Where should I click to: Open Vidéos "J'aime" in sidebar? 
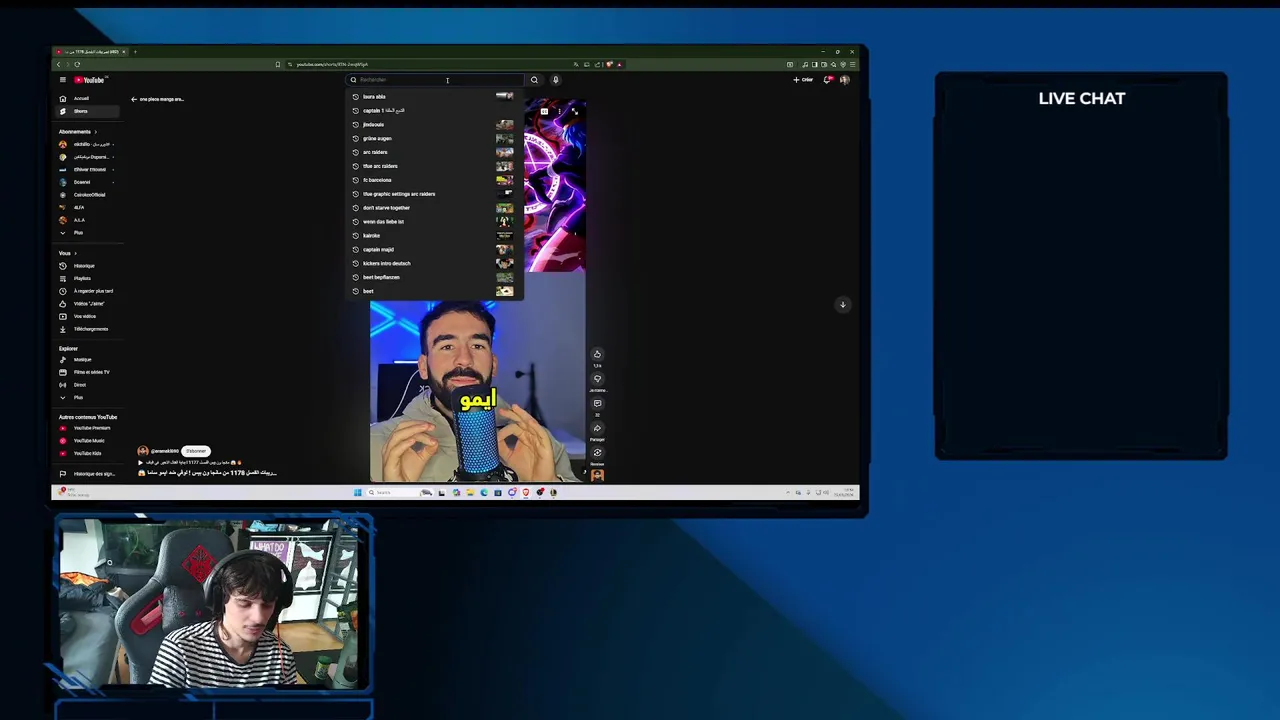tap(89, 303)
